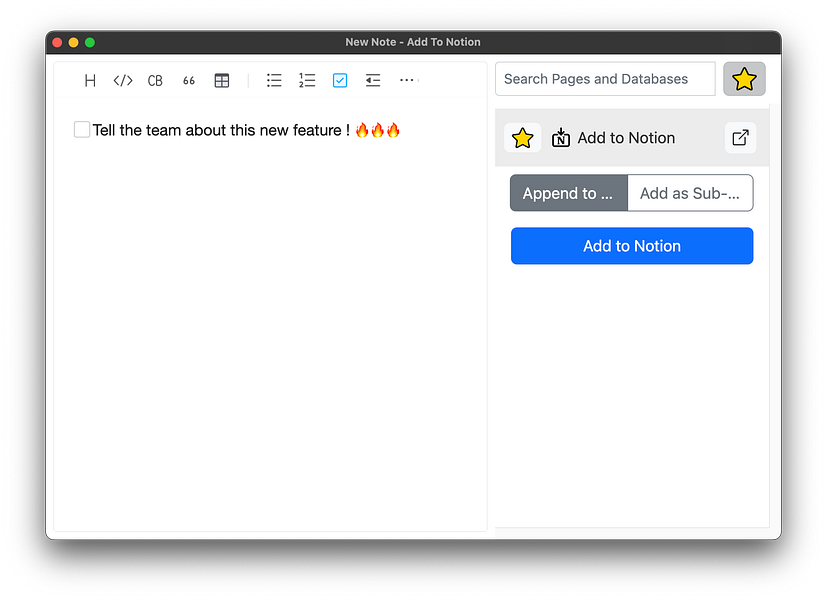827x600 pixels.
Task: Insert a quote using the 66 icon
Action: pyautogui.click(x=188, y=80)
